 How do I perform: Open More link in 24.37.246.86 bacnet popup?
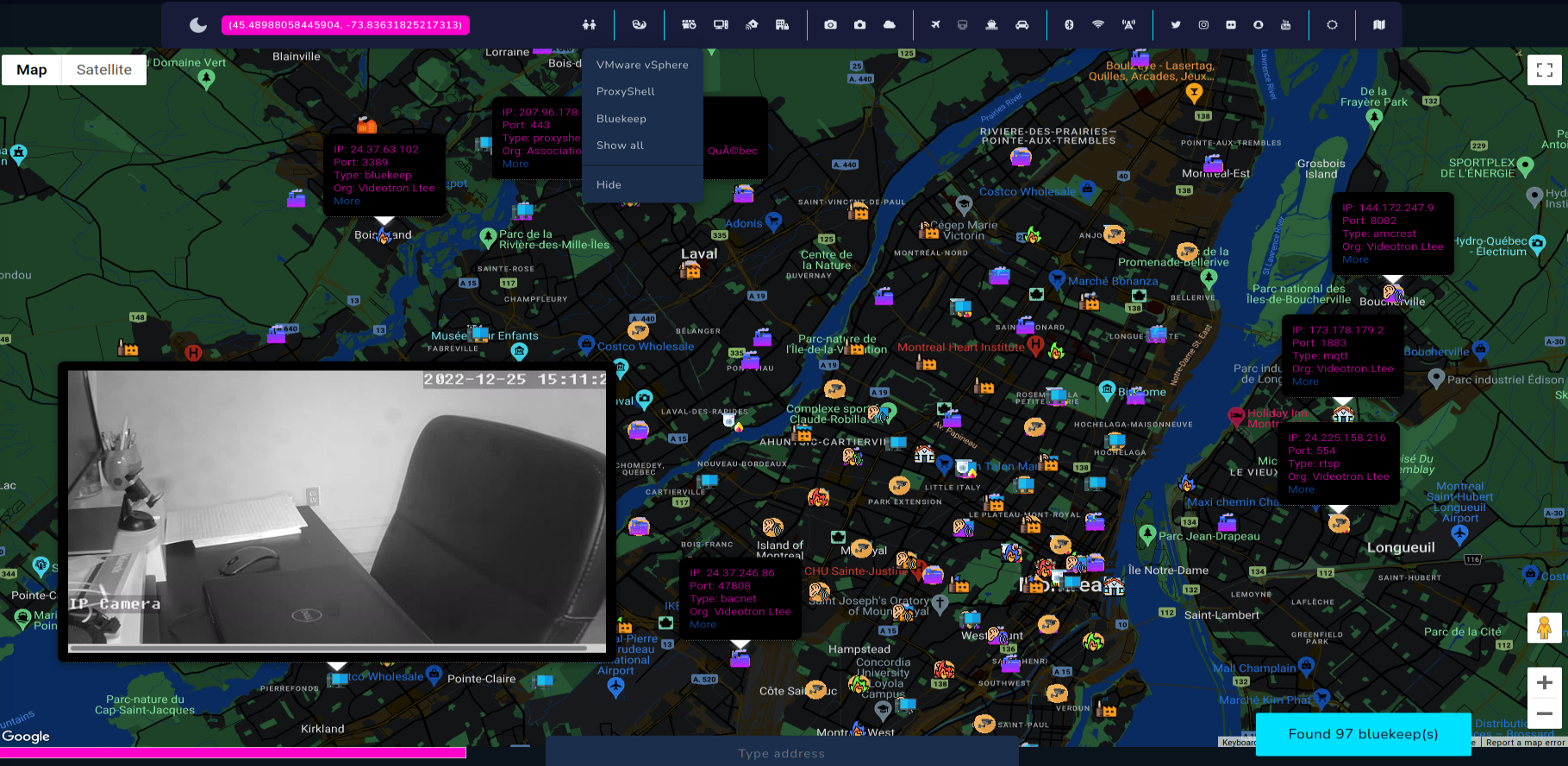pyautogui.click(x=703, y=625)
